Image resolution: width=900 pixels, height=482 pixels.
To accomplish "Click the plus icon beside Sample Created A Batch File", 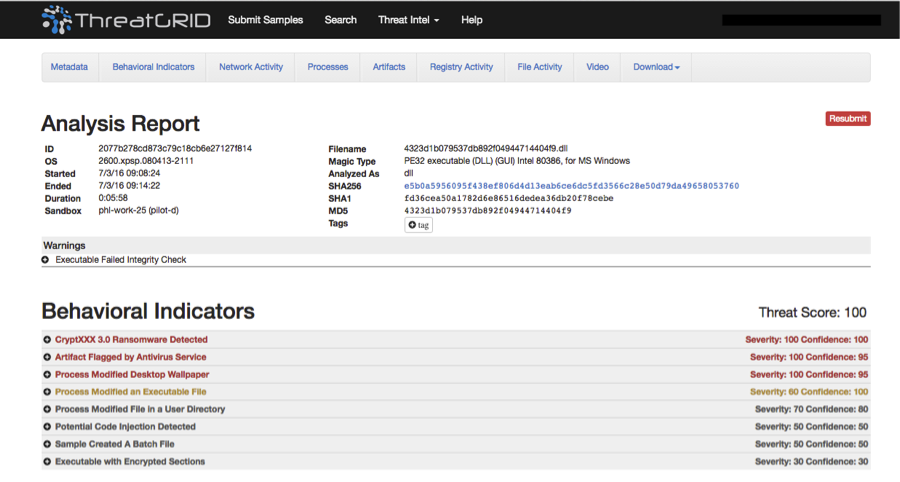I will point(47,444).
